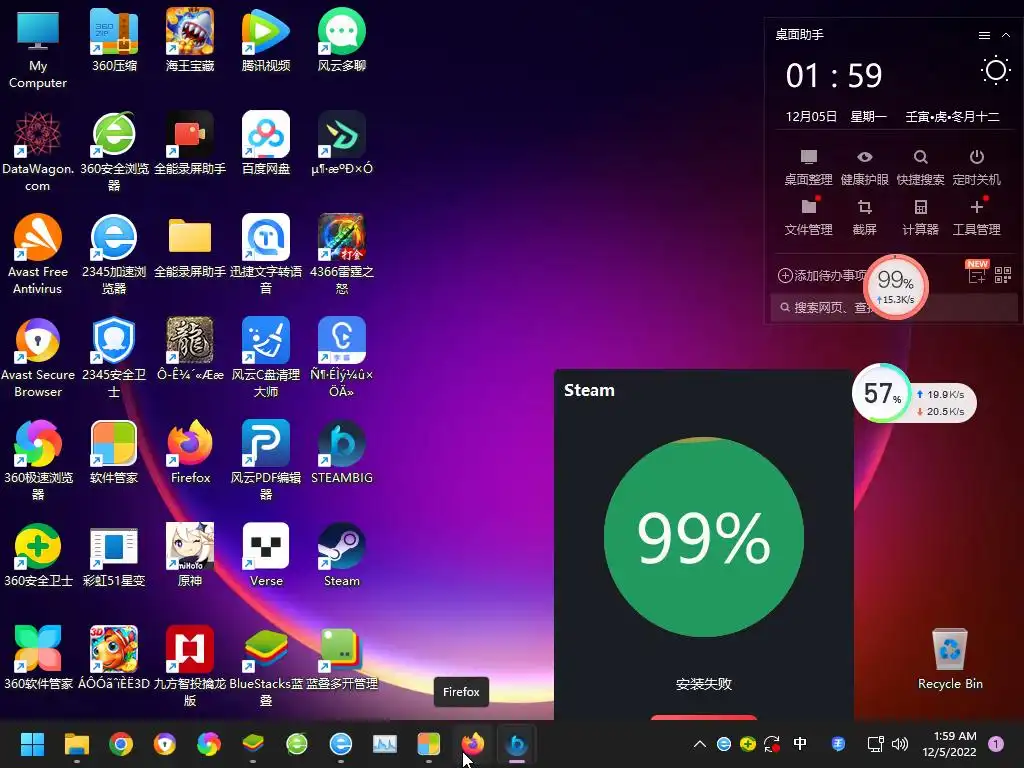Viewport: 1024px width, 768px height.
Task: Open the 九方智投擒龙版 shortcut
Action: 190,667
